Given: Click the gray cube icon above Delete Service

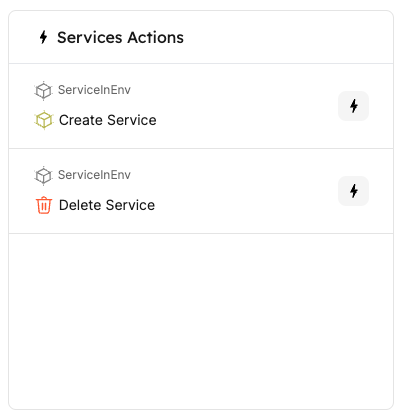Looking at the screenshot, I should pyautogui.click(x=43, y=175).
